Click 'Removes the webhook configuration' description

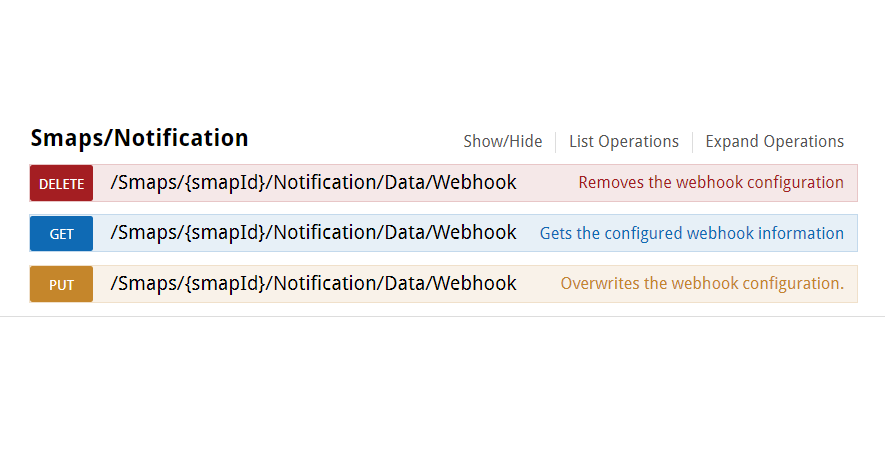(x=710, y=183)
